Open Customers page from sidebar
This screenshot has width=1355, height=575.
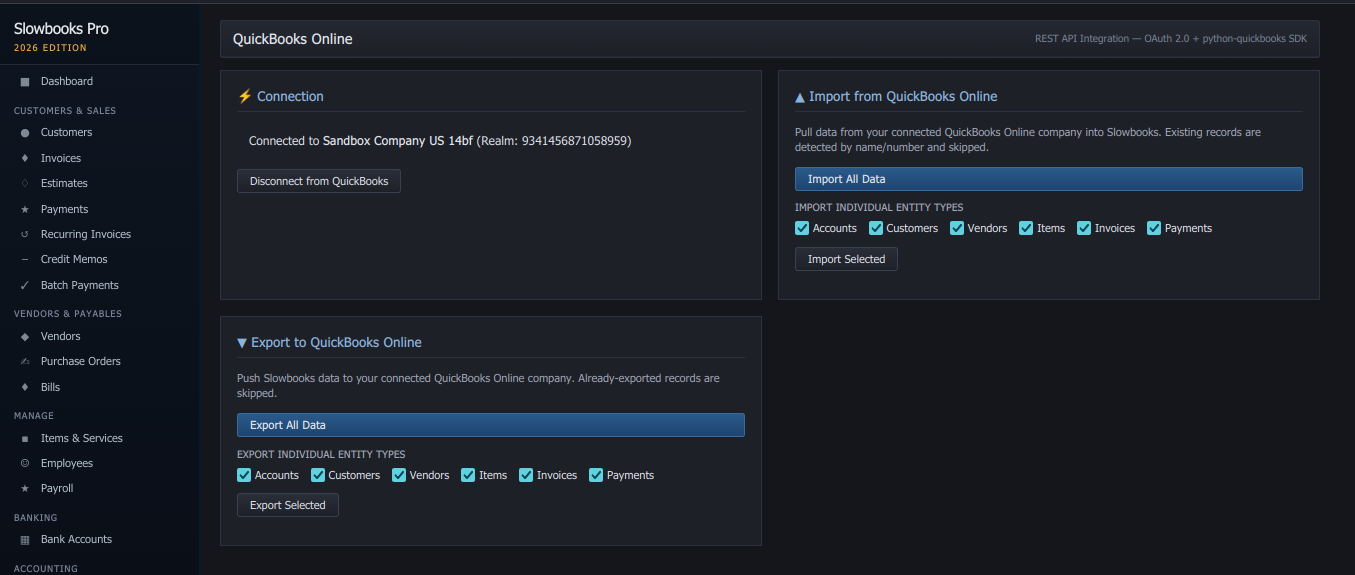[x=66, y=132]
